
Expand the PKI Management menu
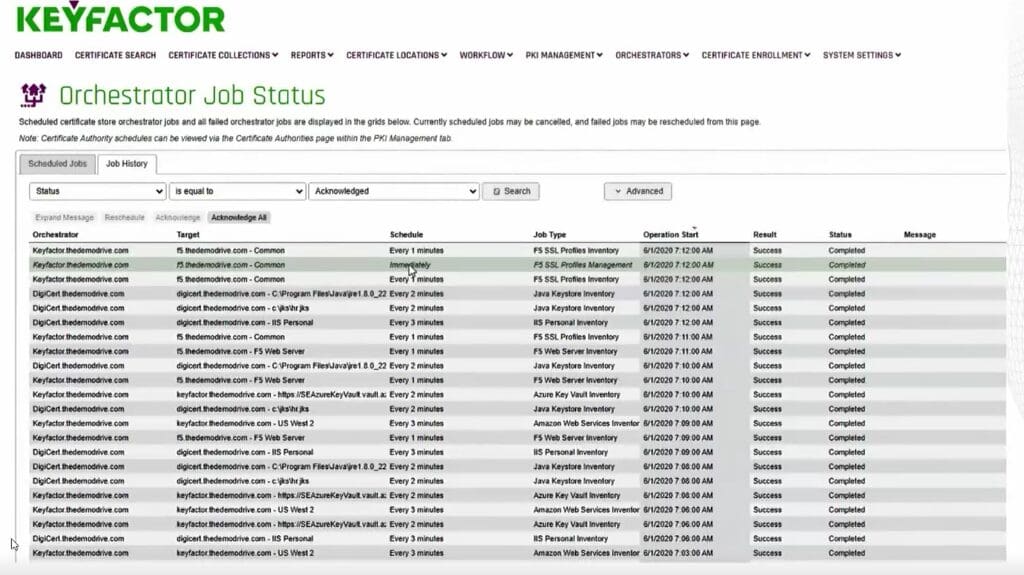pos(564,56)
